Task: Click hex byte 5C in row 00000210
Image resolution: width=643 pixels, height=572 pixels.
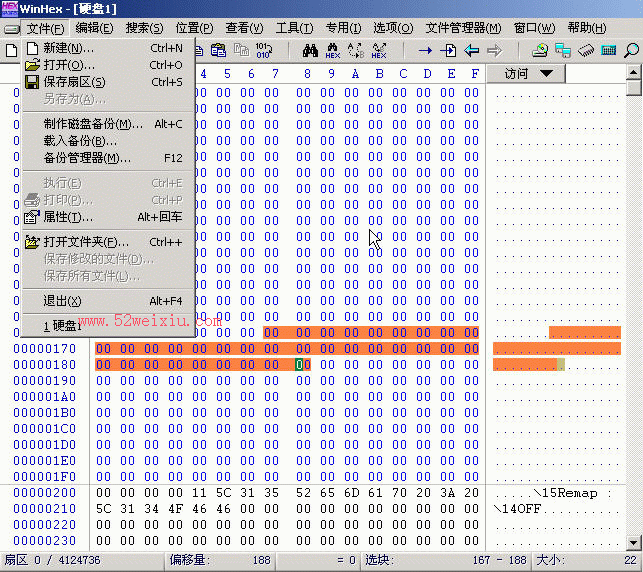Action: 104,508
